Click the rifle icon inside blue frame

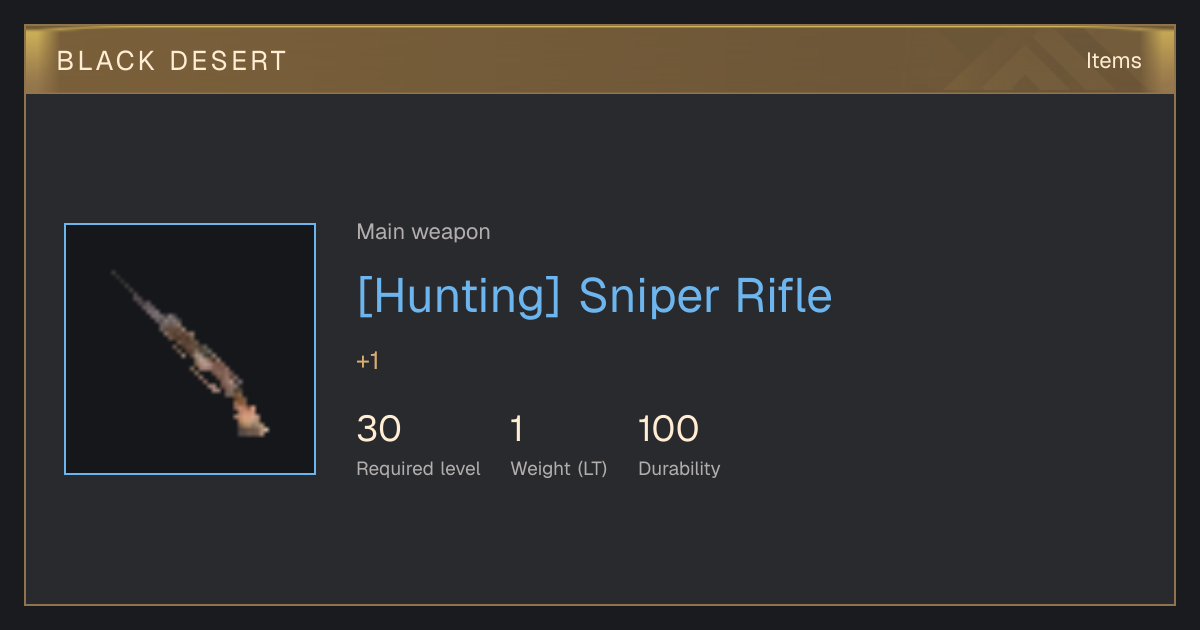(x=190, y=353)
